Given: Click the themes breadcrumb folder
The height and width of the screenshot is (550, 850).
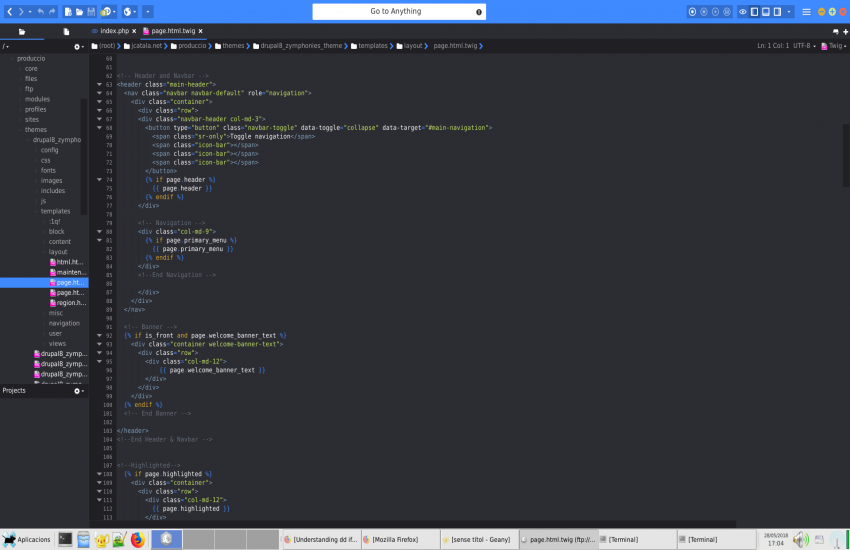Looking at the screenshot, I should pyautogui.click(x=229, y=46).
